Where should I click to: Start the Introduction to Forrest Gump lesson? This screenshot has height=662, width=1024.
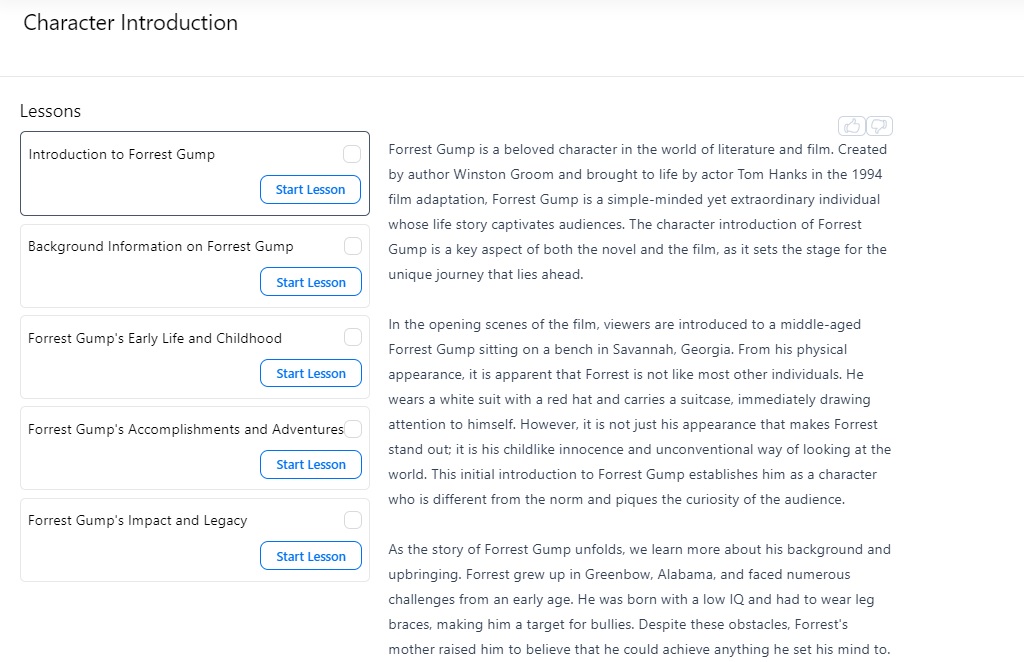coord(310,190)
